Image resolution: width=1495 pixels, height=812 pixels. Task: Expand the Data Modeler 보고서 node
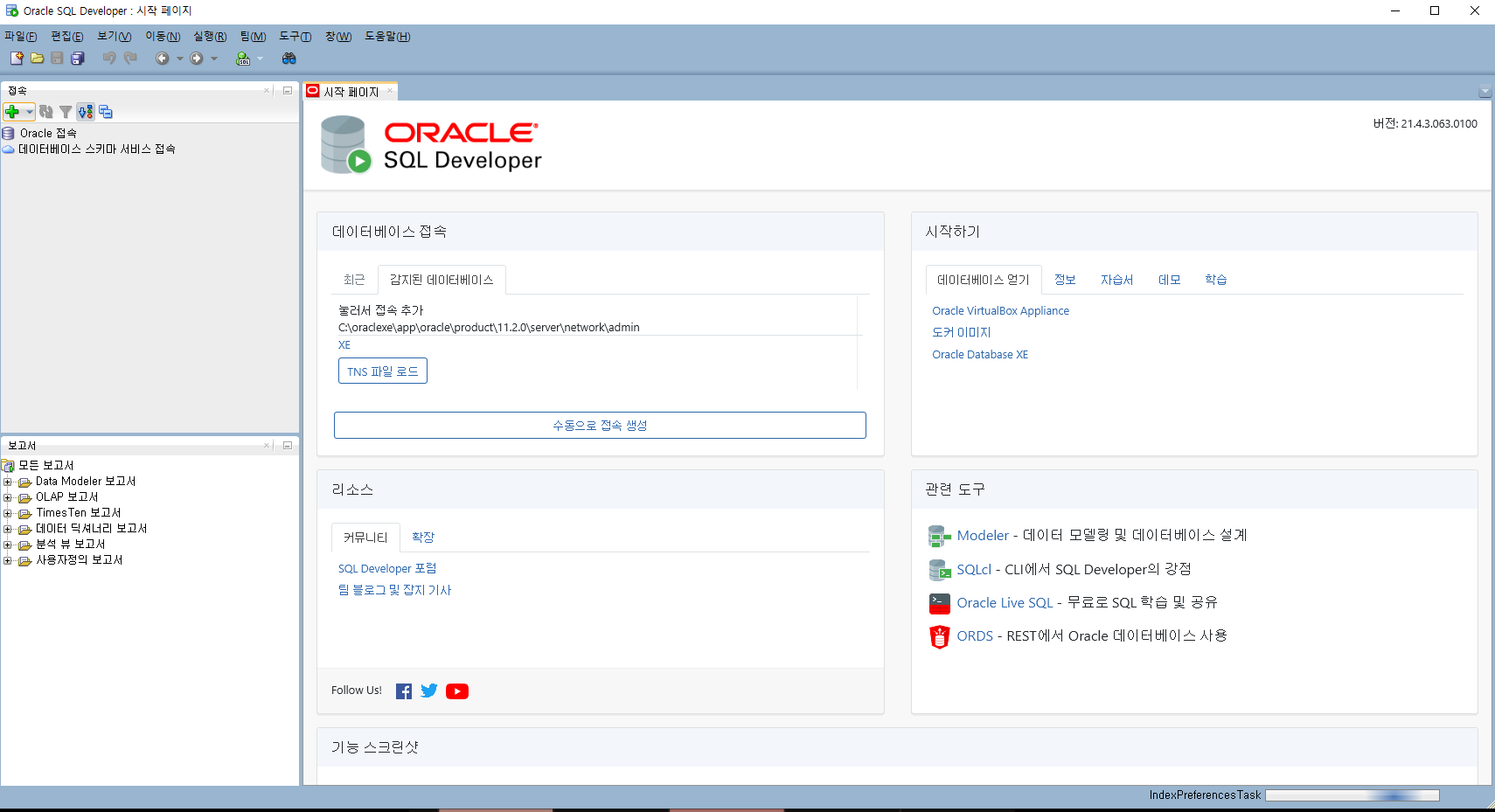tap(7, 482)
